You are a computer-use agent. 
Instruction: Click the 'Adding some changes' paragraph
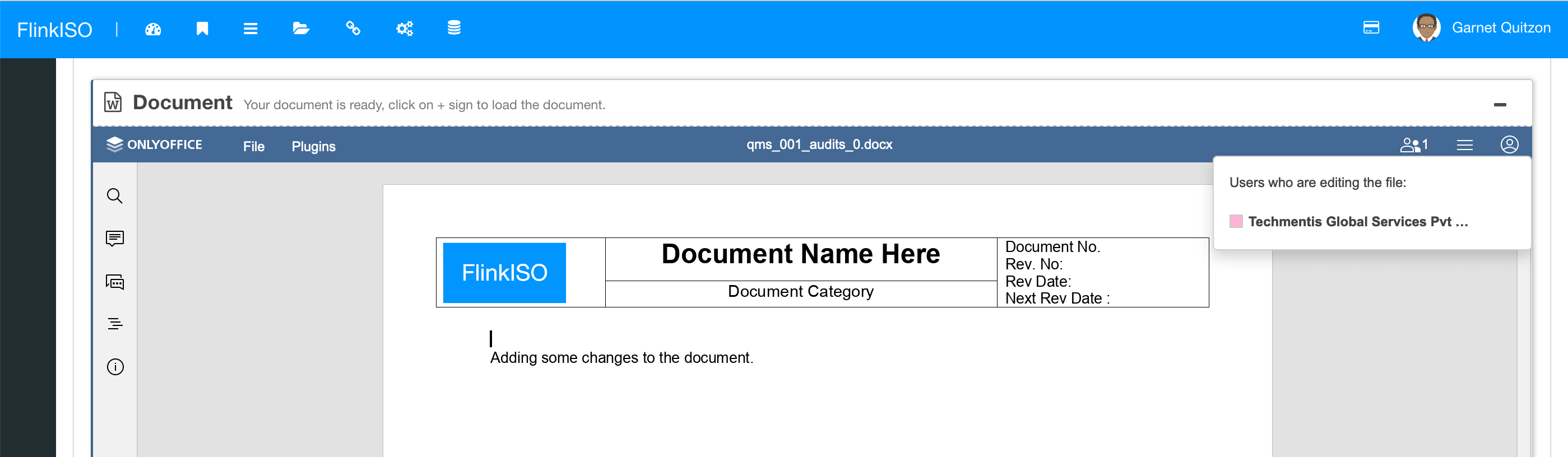621,358
